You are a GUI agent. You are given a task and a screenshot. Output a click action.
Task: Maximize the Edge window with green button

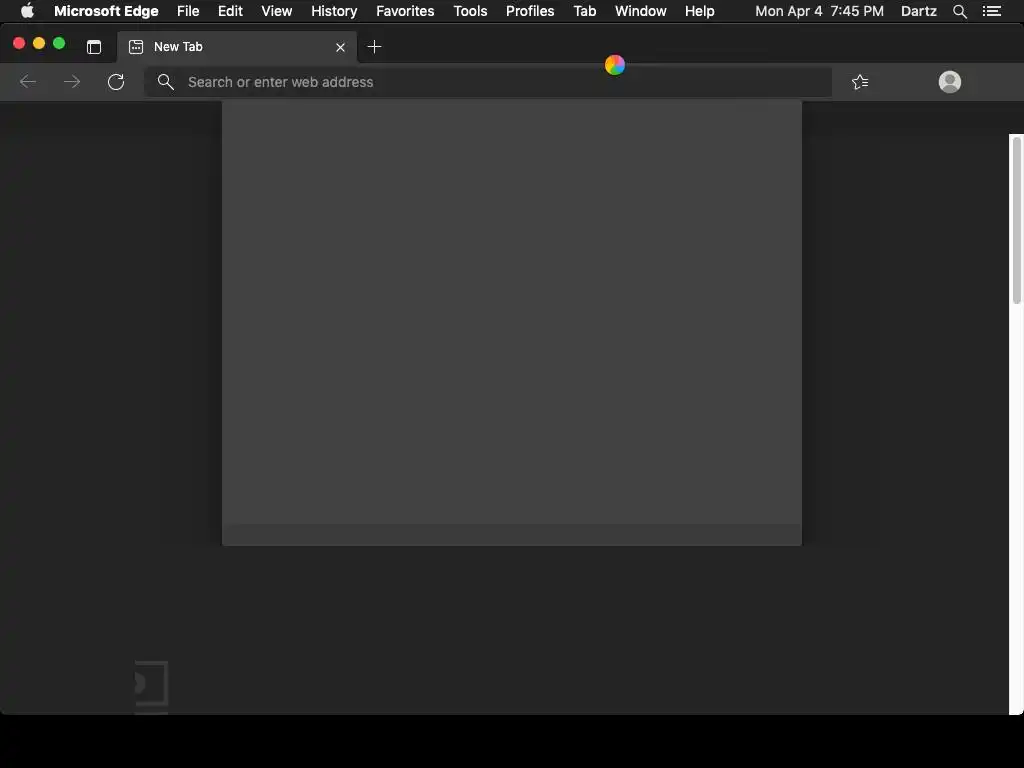59,43
